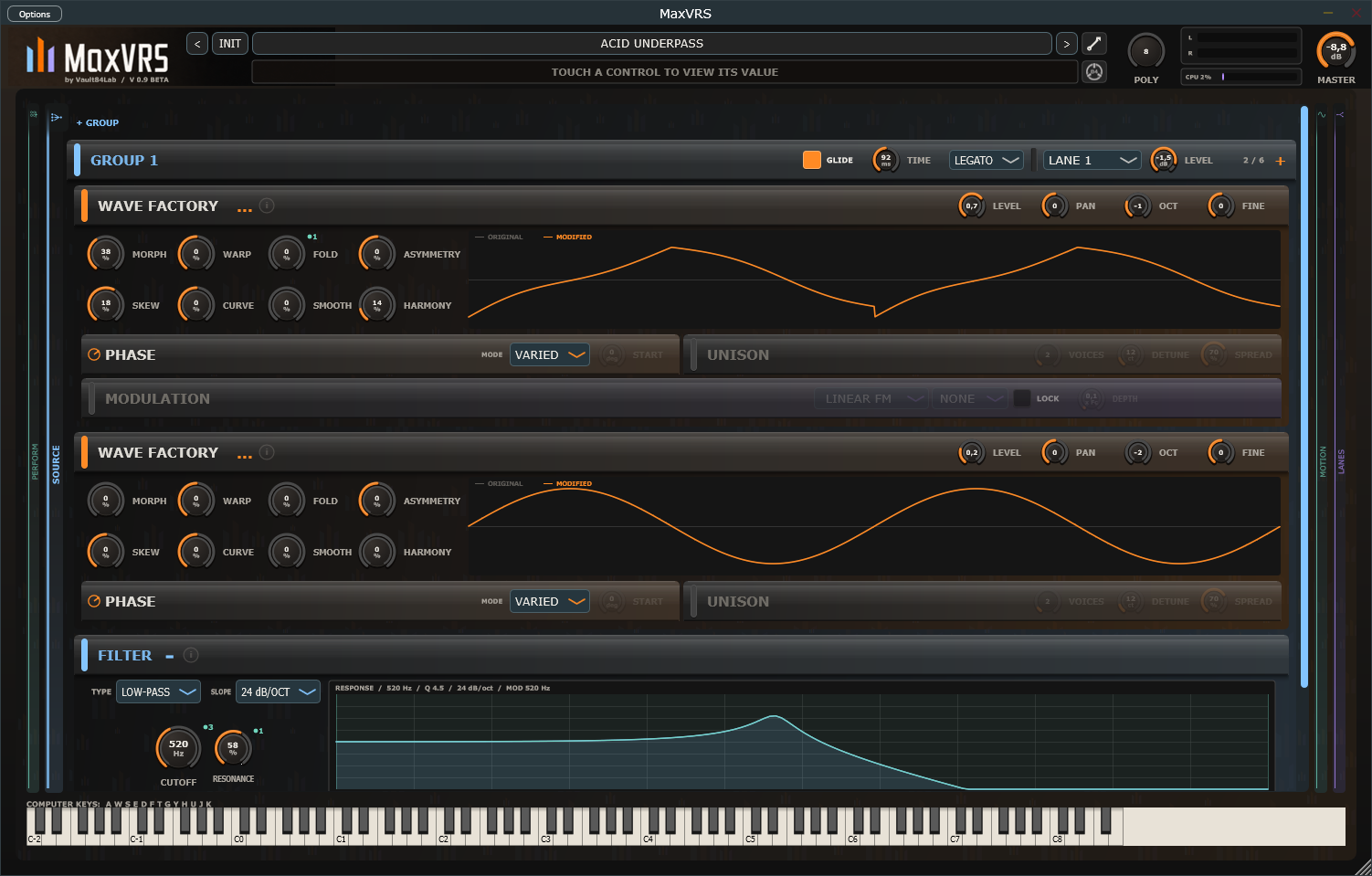Open info for the second Wave Factory

tap(267, 452)
